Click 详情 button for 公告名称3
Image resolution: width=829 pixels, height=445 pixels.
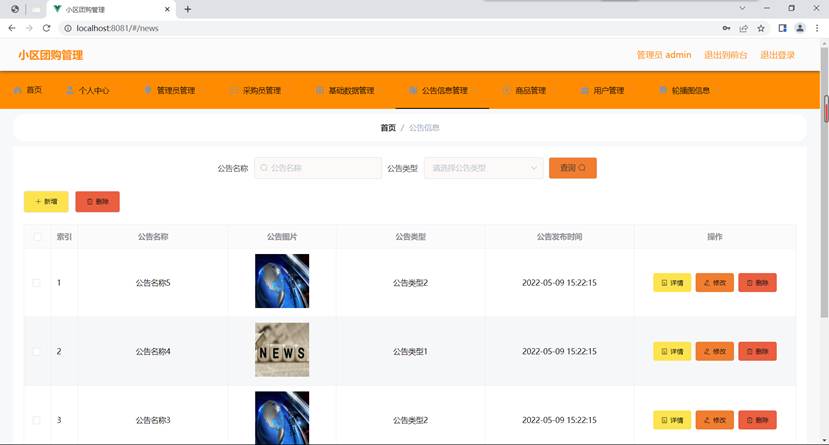pyautogui.click(x=672, y=420)
